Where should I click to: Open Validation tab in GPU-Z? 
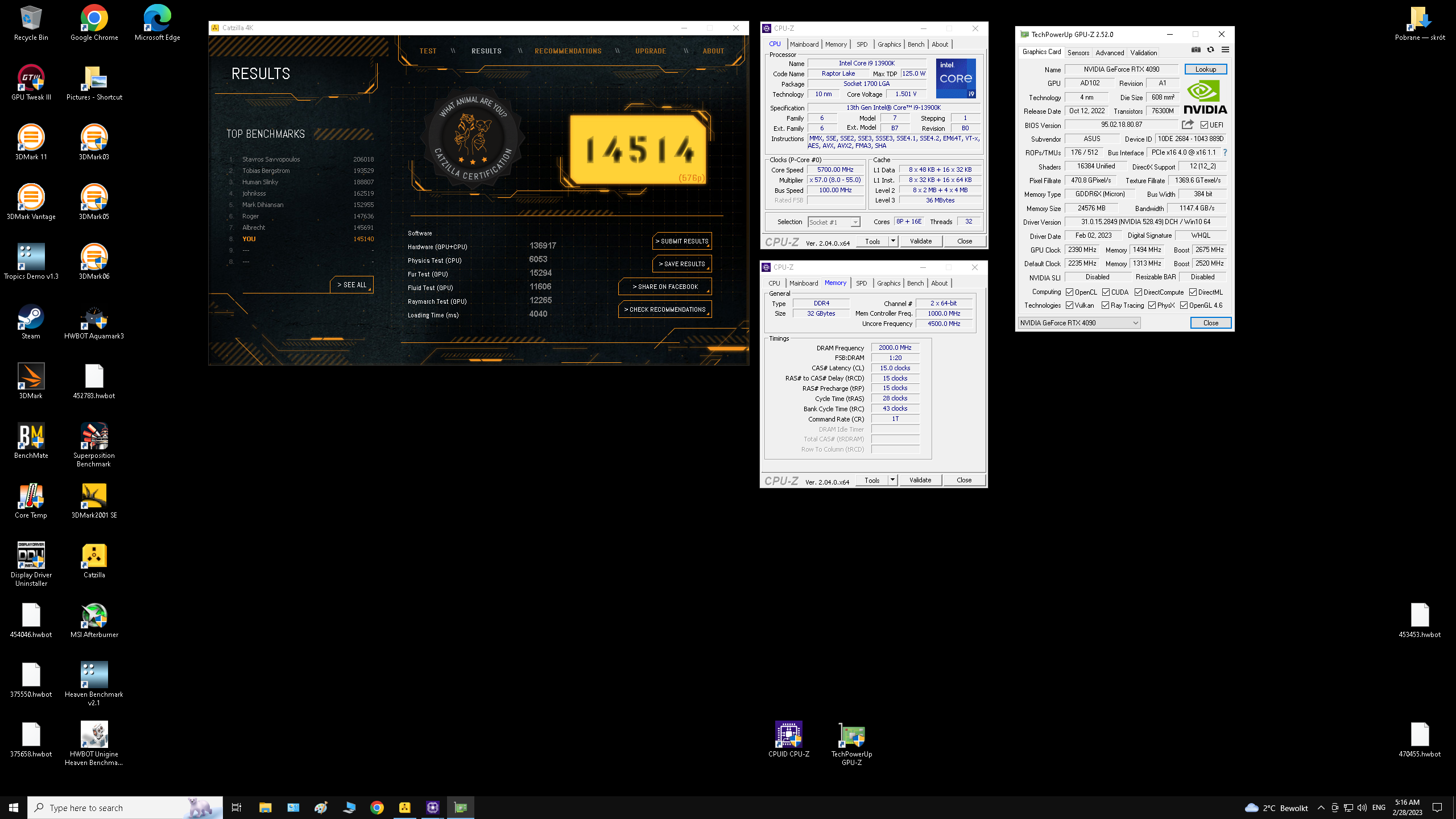point(1143,53)
